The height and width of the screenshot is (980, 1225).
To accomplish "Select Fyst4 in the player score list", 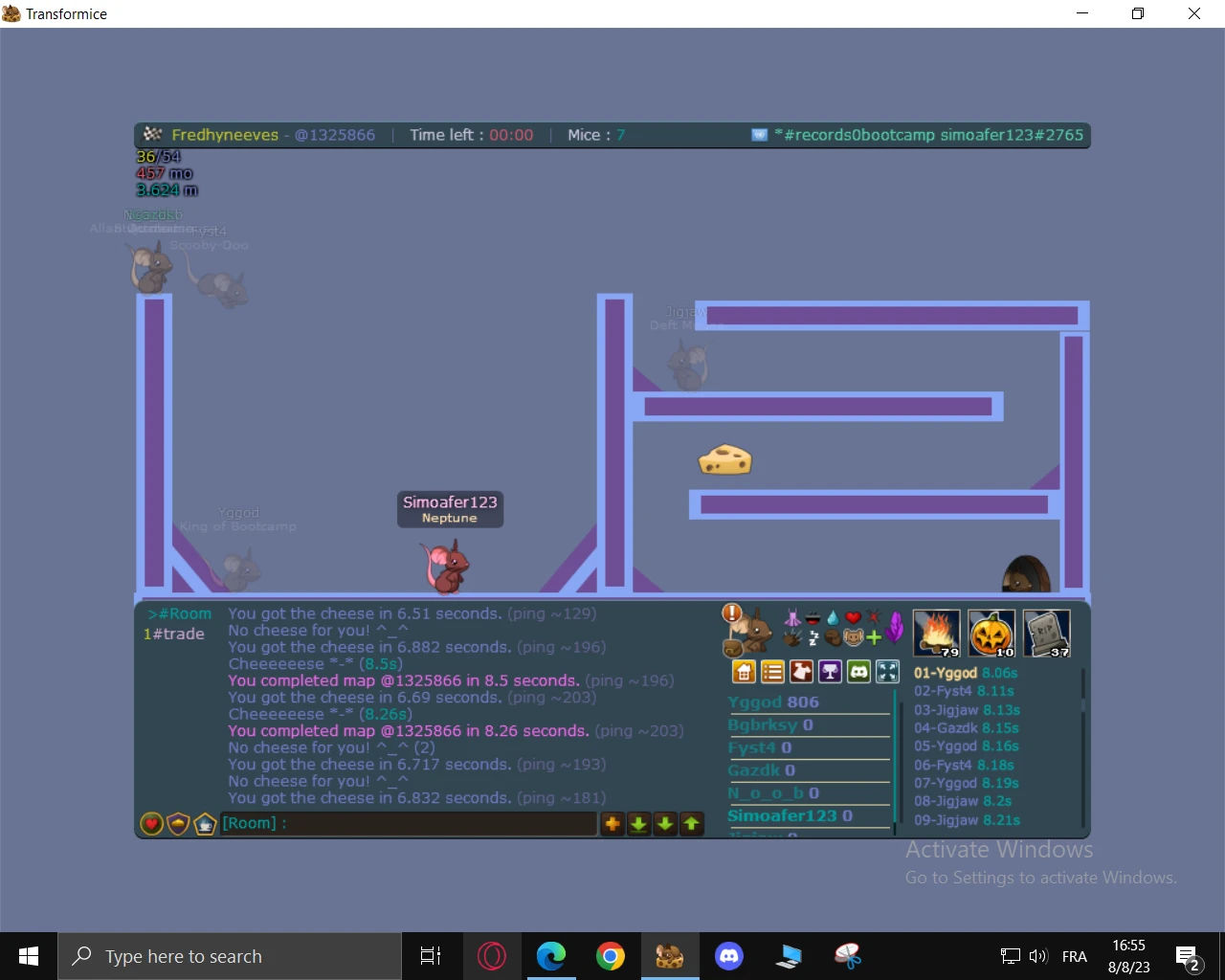I will click(760, 748).
